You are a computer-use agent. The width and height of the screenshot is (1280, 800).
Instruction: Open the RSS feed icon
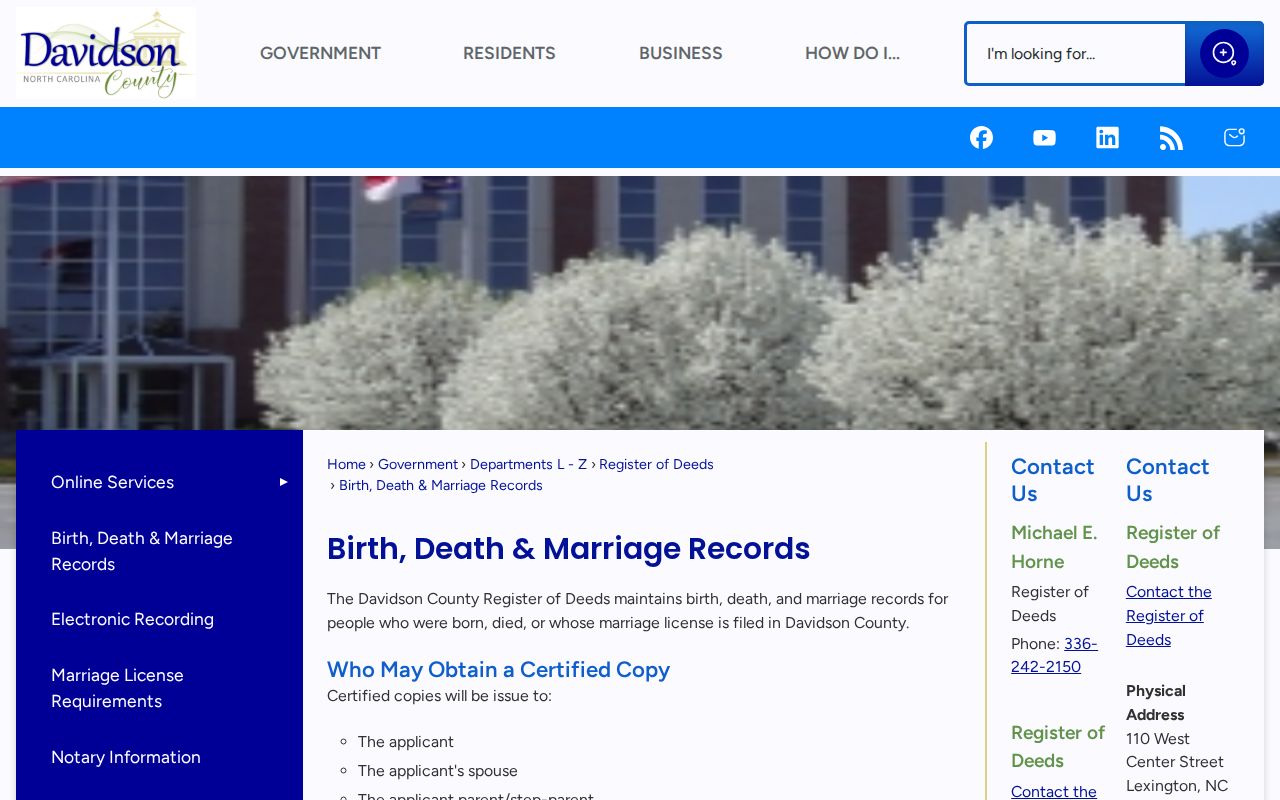[1171, 138]
